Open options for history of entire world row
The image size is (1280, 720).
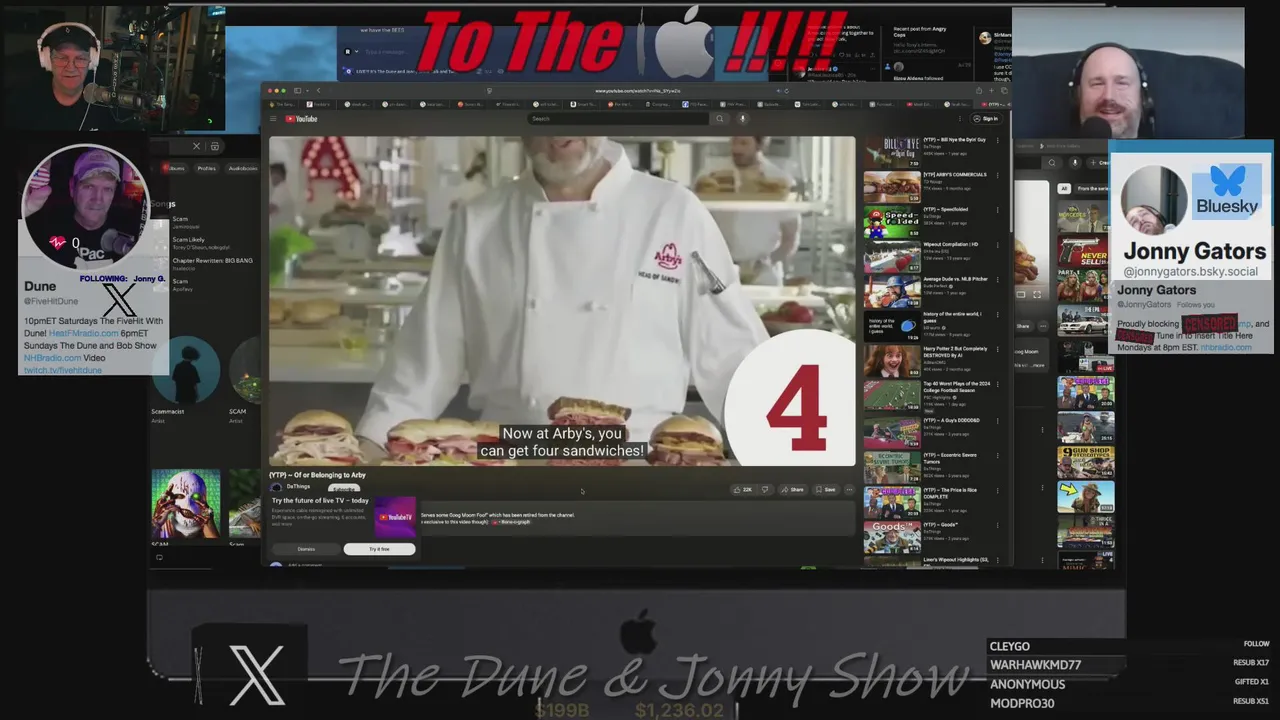[x=997, y=315]
